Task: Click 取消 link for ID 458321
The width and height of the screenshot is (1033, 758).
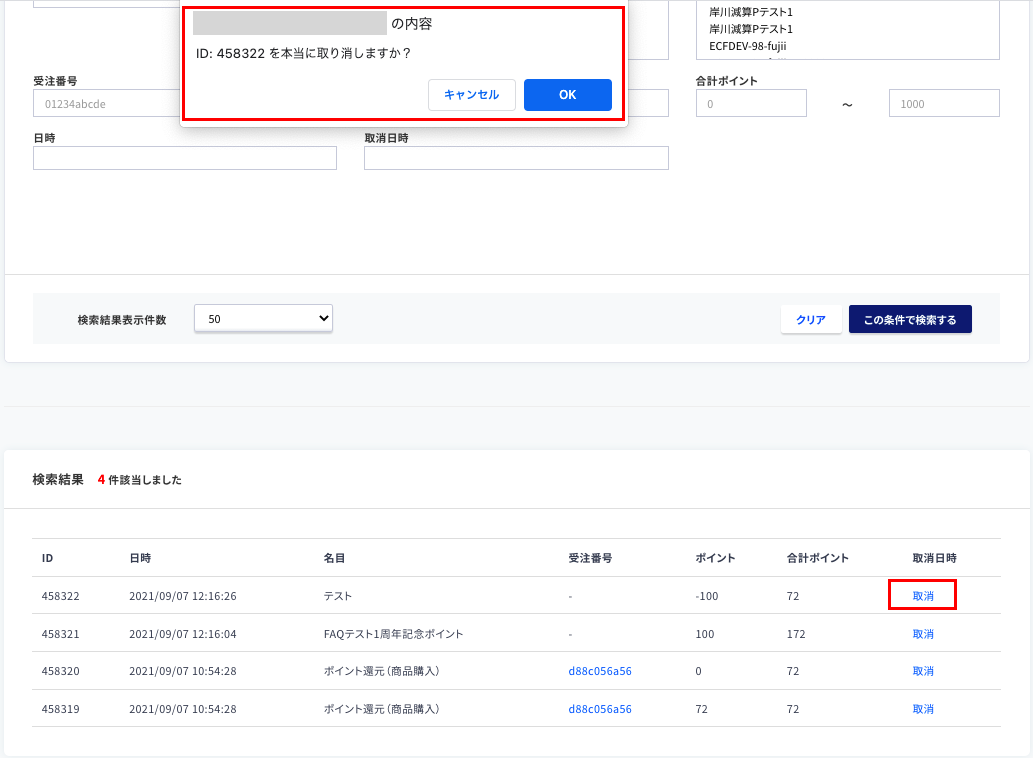Action: 922,634
